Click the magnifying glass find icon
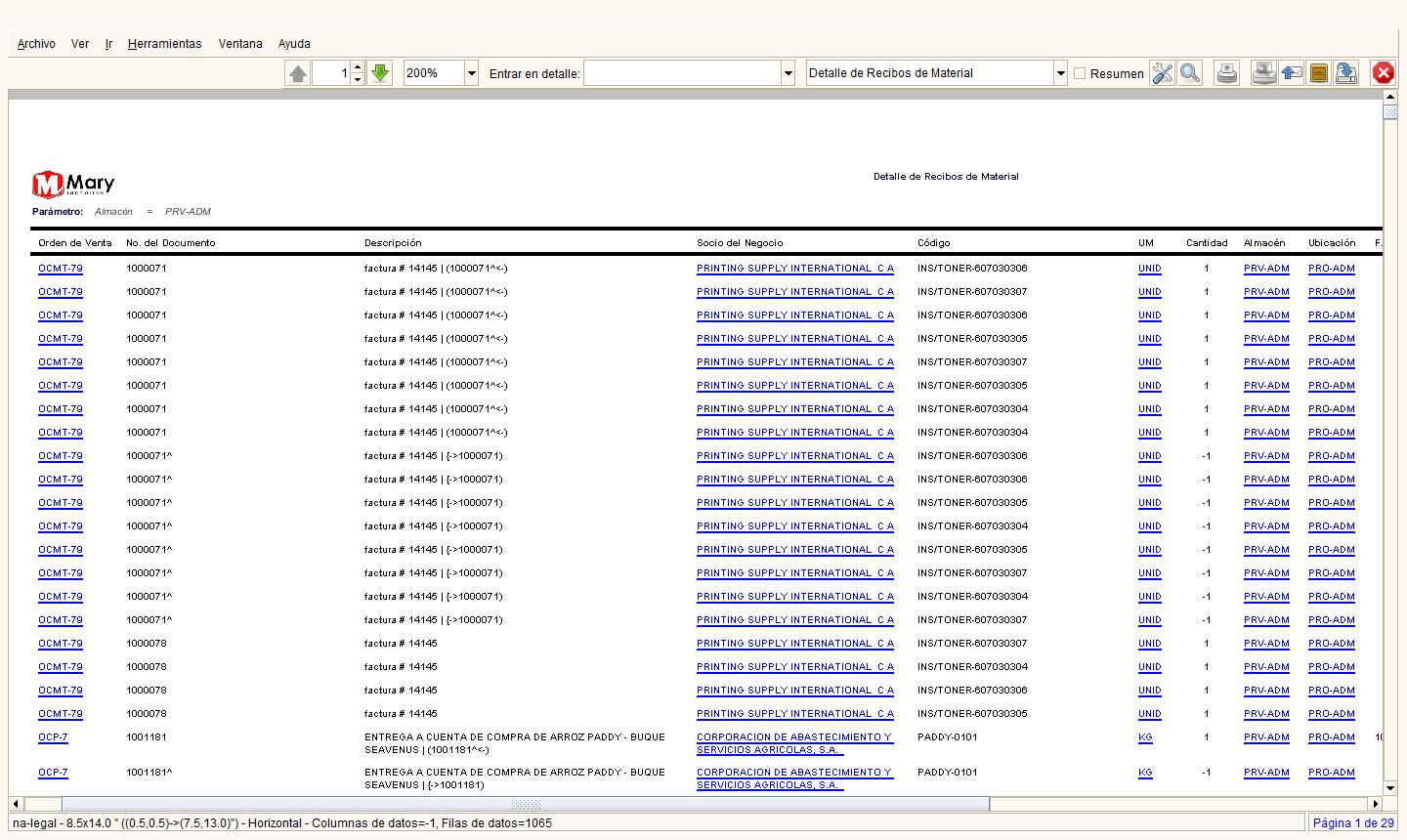This screenshot has width=1407, height=840. (x=1189, y=73)
